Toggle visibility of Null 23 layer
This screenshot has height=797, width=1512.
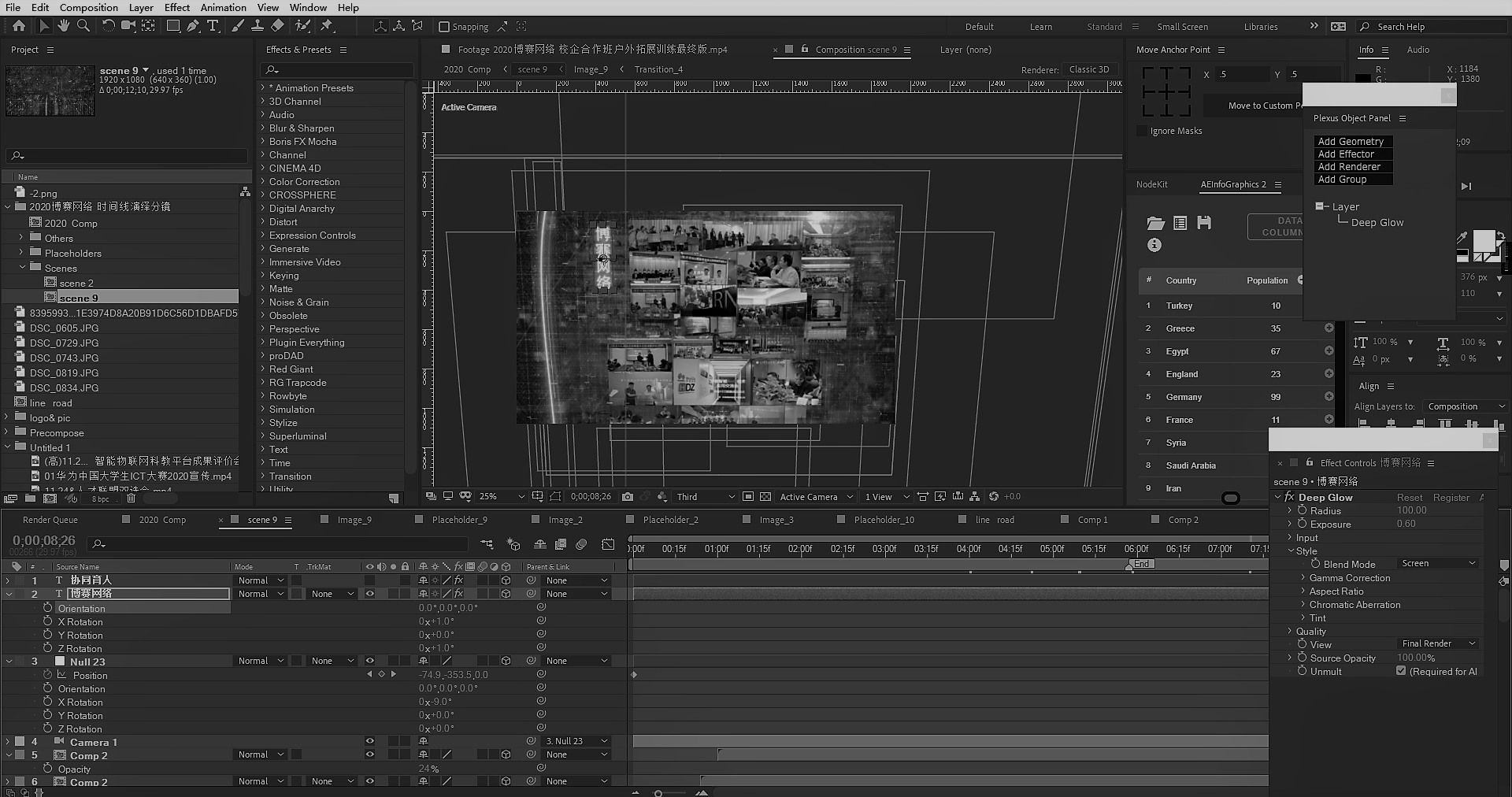[x=370, y=661]
